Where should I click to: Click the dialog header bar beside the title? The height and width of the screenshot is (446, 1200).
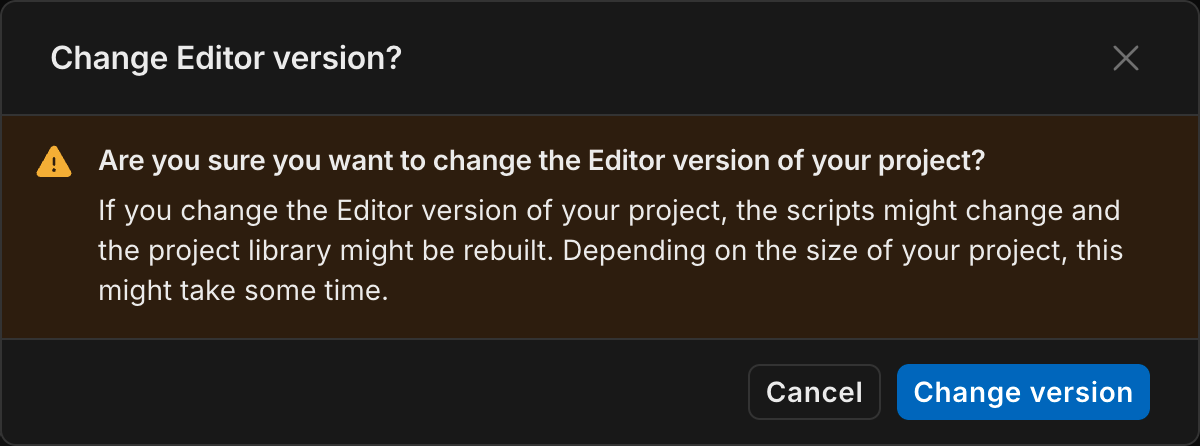[750, 58]
